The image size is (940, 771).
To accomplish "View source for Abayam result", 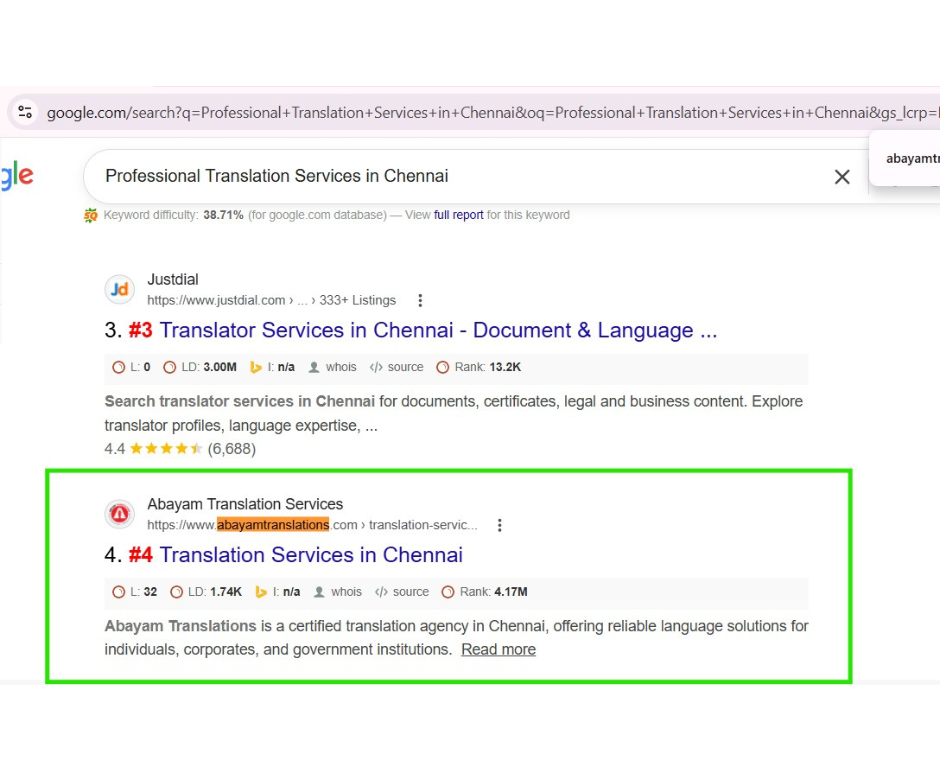I will pyautogui.click(x=402, y=592).
